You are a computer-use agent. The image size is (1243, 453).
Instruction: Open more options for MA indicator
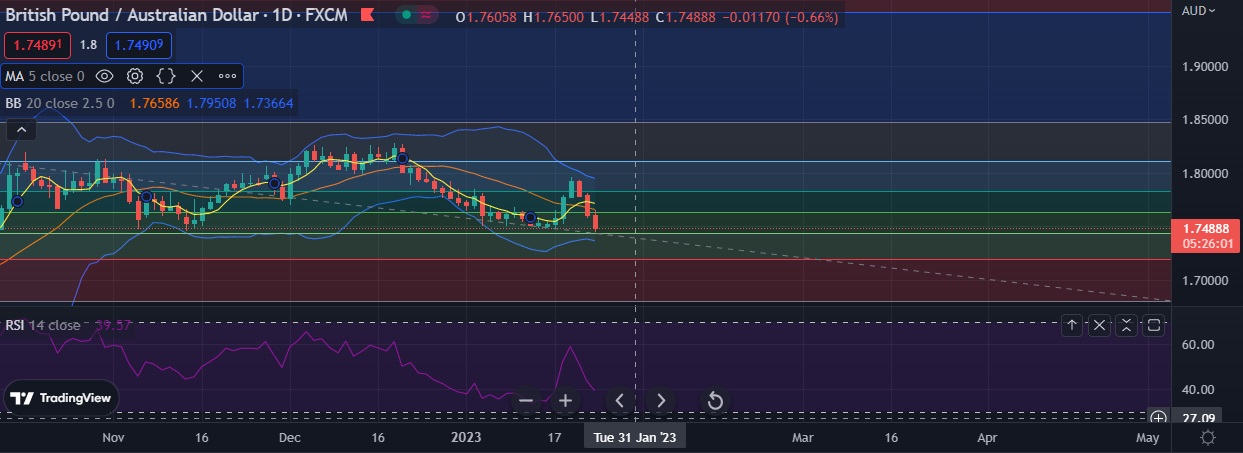click(227, 76)
